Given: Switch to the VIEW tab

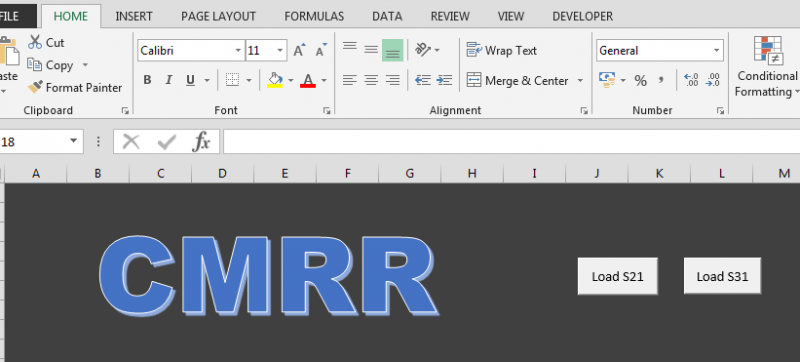Looking at the screenshot, I should point(511,16).
